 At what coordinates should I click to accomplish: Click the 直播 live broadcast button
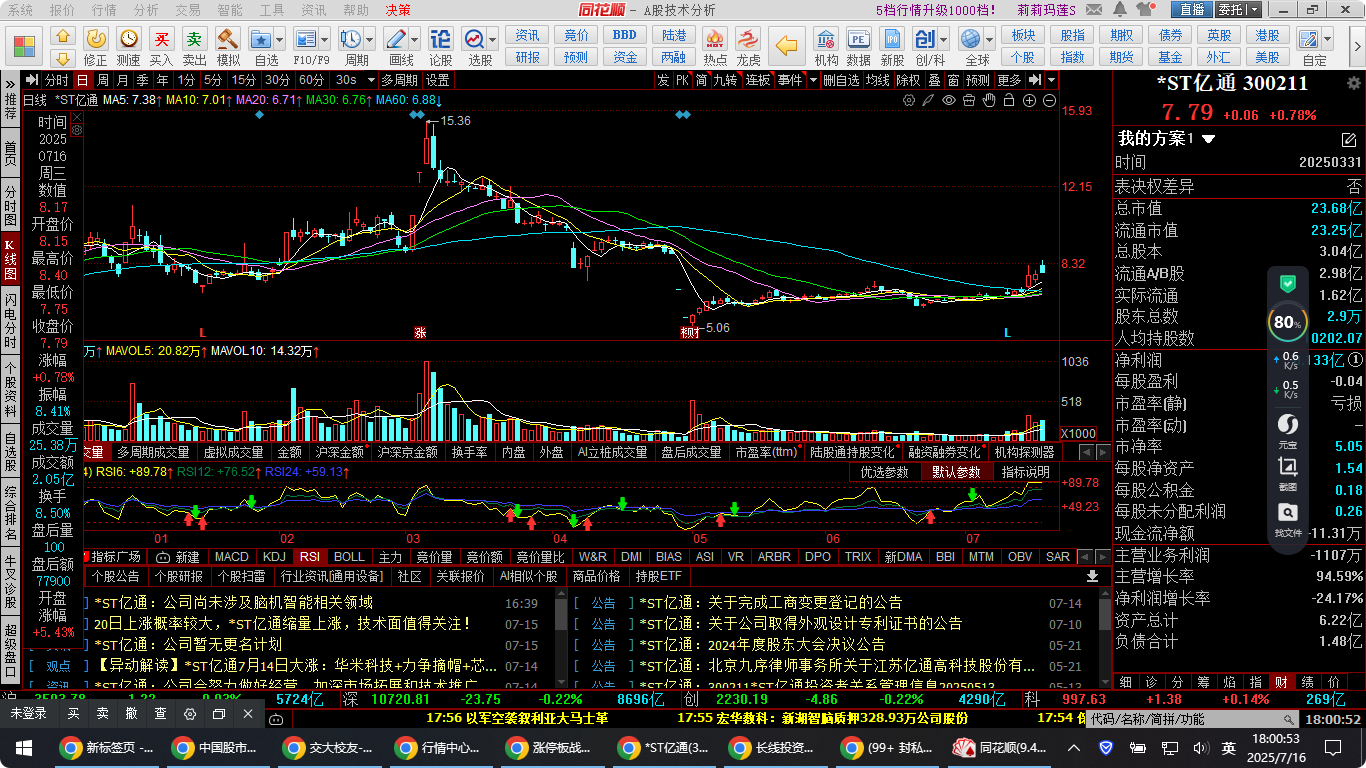[x=1192, y=10]
